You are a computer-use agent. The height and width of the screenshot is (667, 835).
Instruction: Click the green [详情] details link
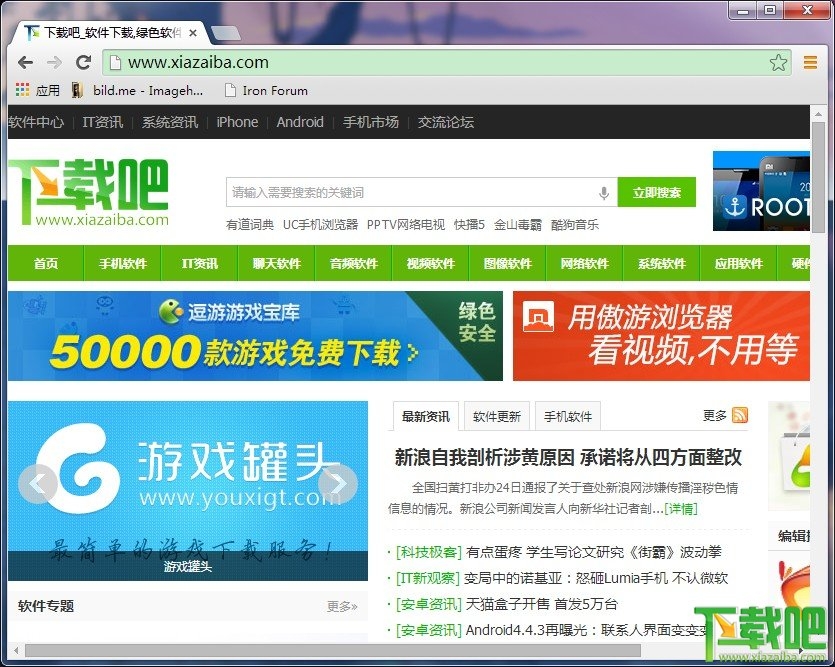coord(681,509)
